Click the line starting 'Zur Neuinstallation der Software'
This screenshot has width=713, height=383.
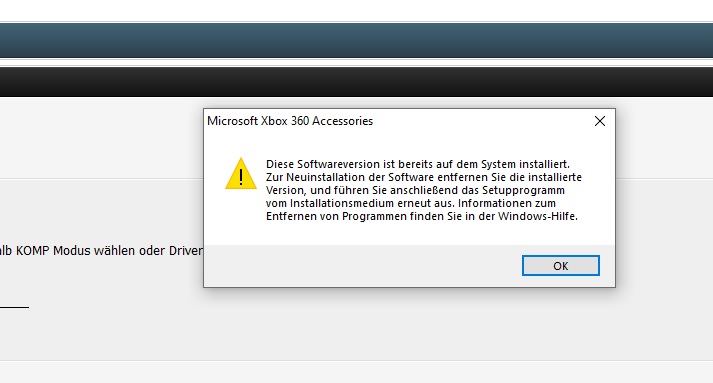[424, 177]
